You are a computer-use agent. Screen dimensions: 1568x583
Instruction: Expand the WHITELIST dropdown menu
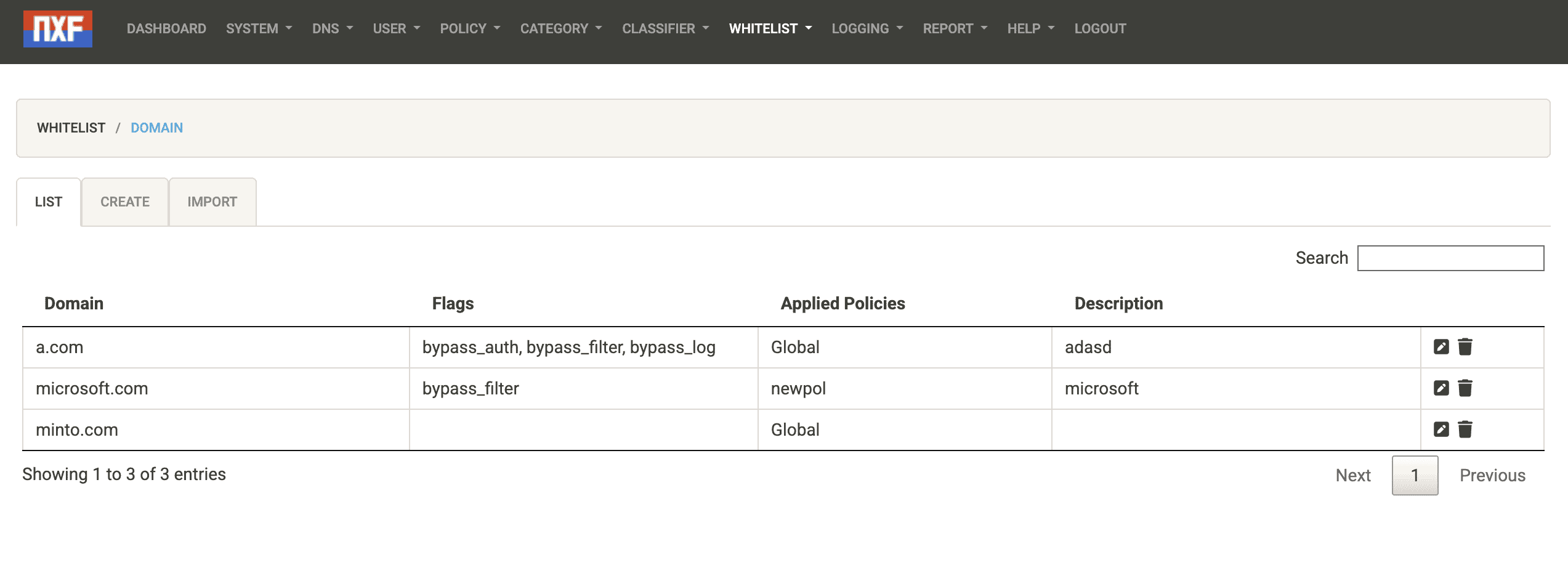point(770,29)
